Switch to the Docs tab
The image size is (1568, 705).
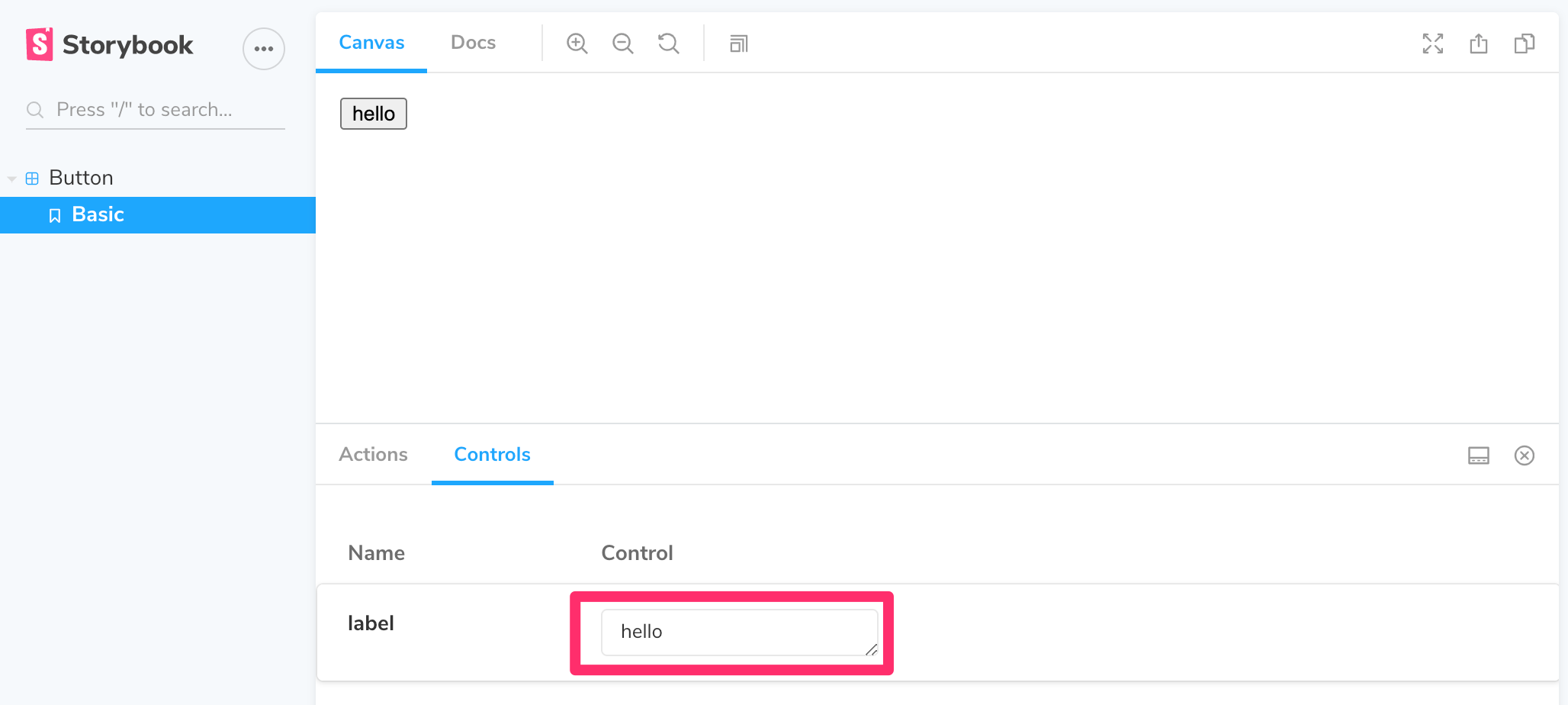tap(473, 43)
